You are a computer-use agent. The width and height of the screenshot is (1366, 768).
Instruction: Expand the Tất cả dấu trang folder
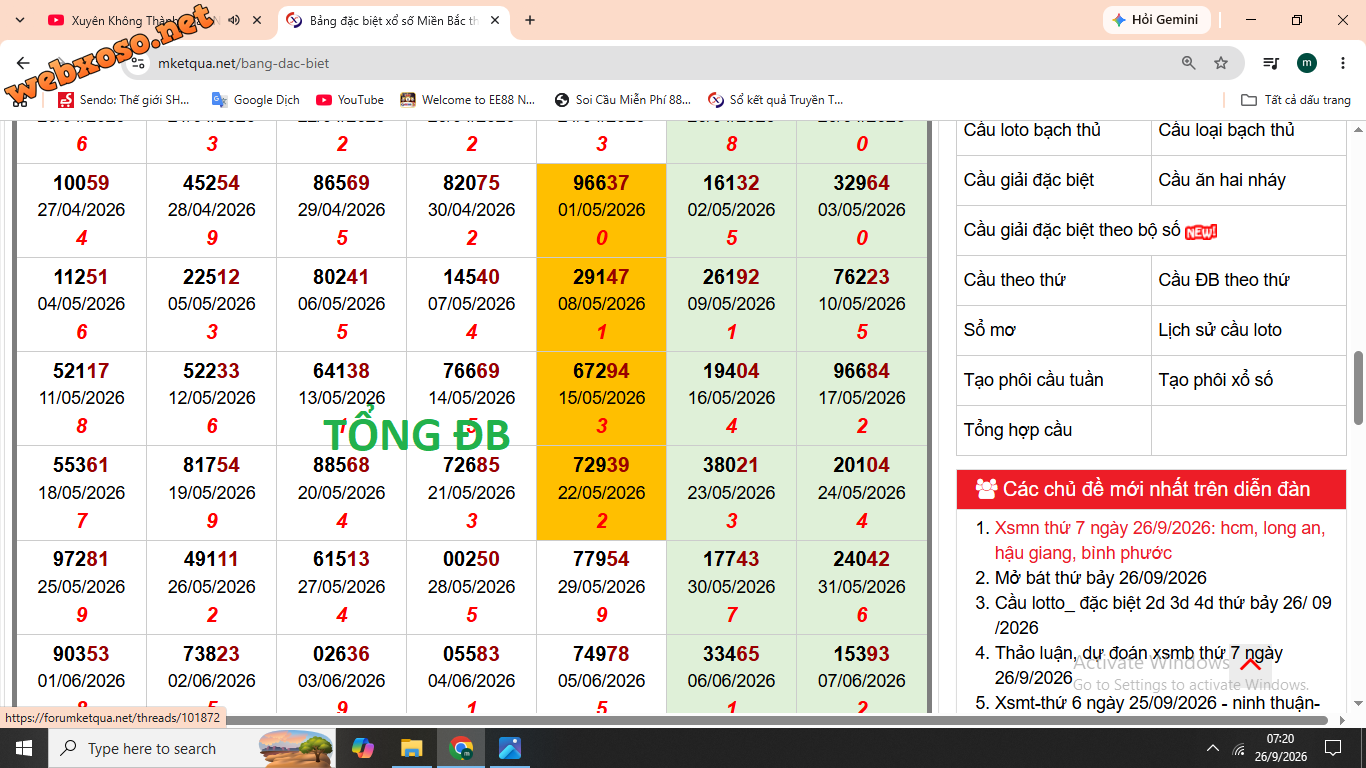click(1296, 100)
